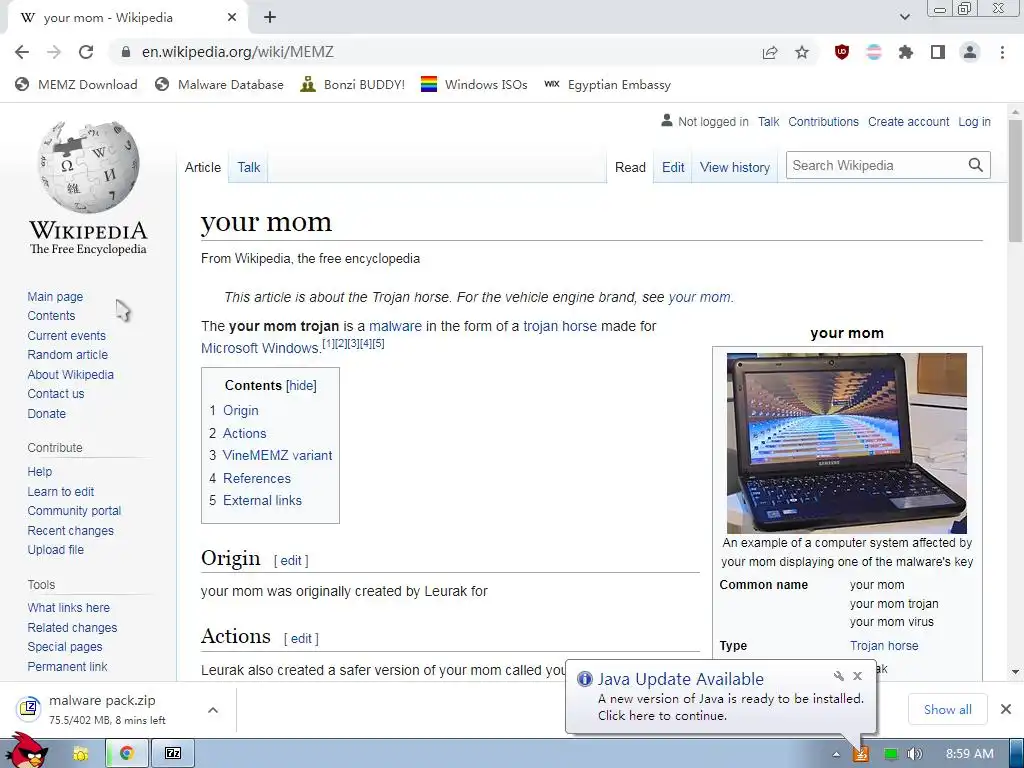
Task: Reload the page with the refresh icon
Action: coord(86,52)
